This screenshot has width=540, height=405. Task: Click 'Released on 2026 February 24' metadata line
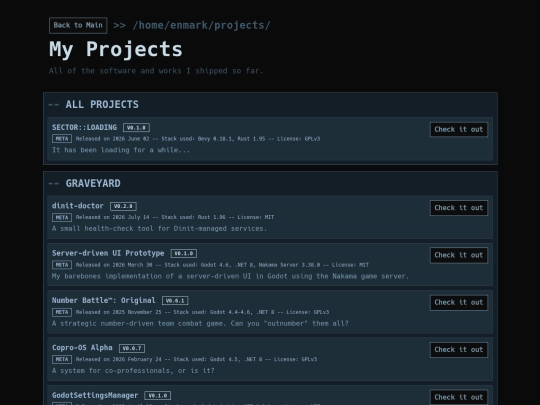196,359
